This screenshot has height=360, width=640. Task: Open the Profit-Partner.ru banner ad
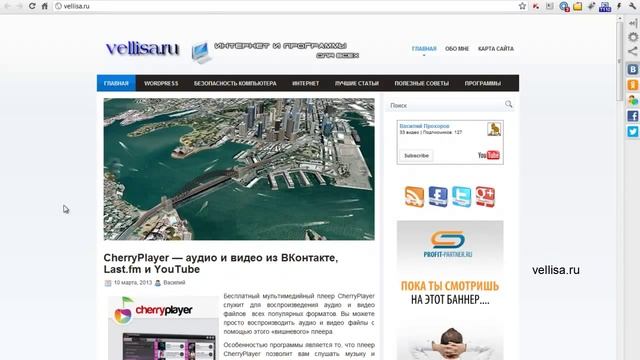[x=450, y=290]
